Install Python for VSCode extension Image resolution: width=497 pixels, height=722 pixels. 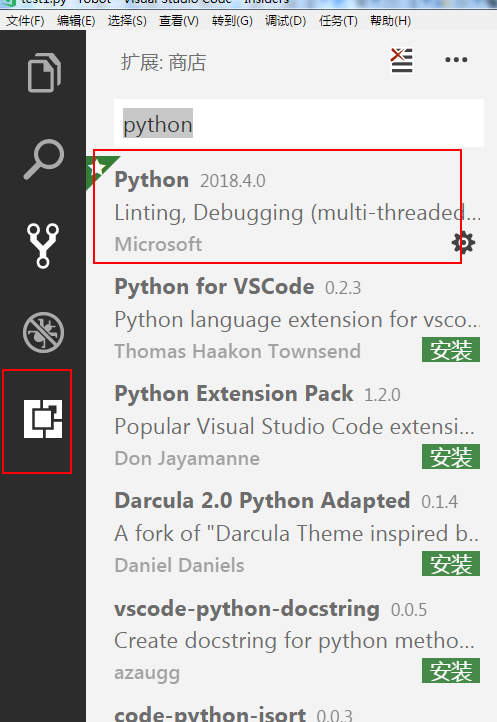(x=451, y=350)
